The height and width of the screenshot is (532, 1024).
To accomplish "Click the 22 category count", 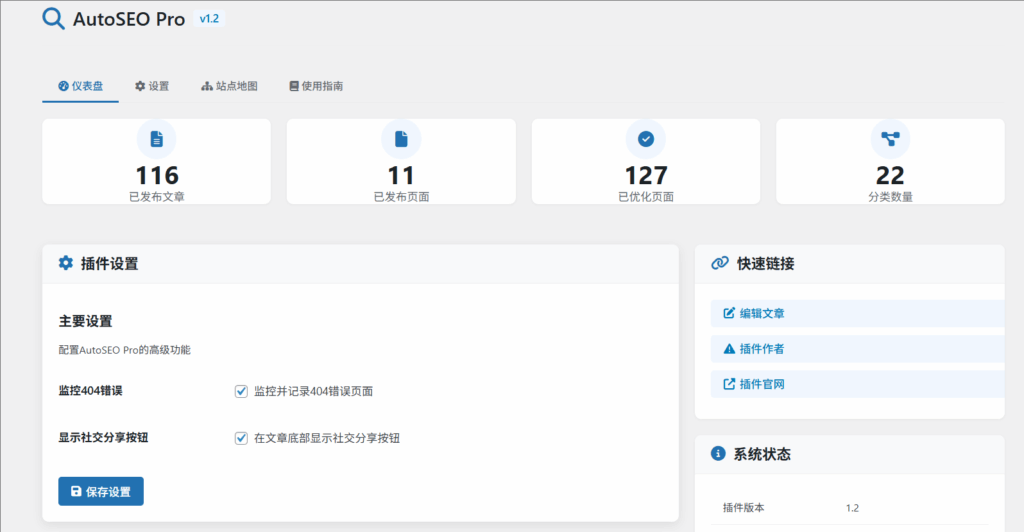I will pyautogui.click(x=890, y=176).
